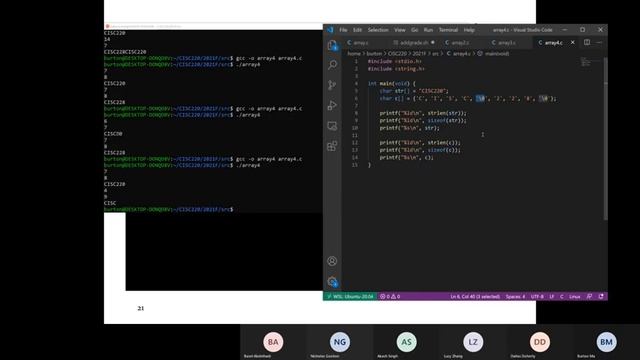Screen dimensions: 640x360
Task: Open the Terminal menu
Action: click(x=448, y=30)
